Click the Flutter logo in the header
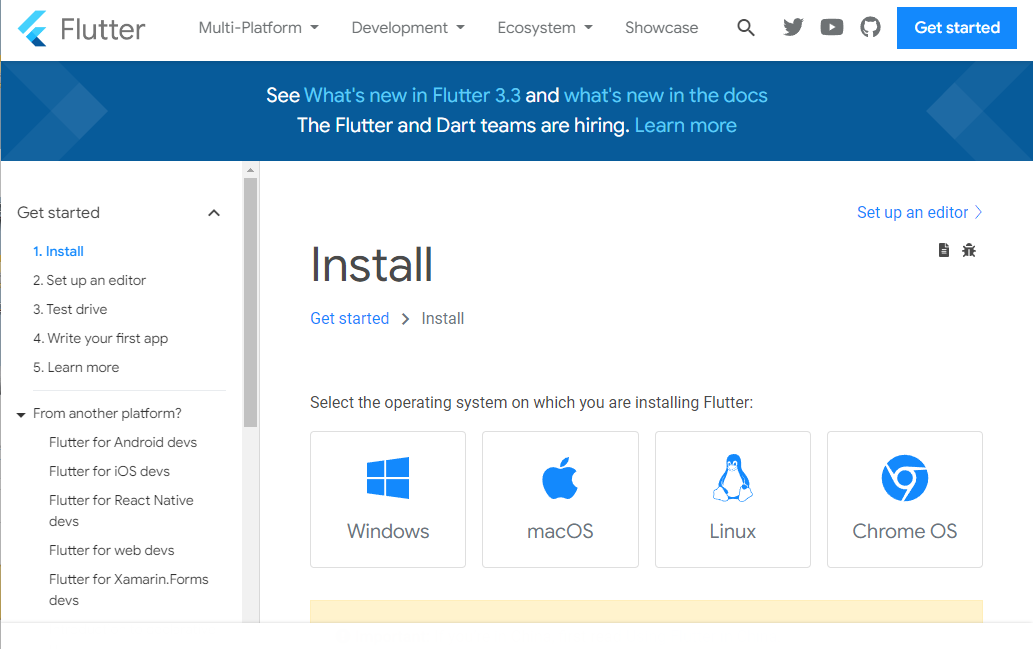This screenshot has height=649, width=1033. (x=81, y=29)
